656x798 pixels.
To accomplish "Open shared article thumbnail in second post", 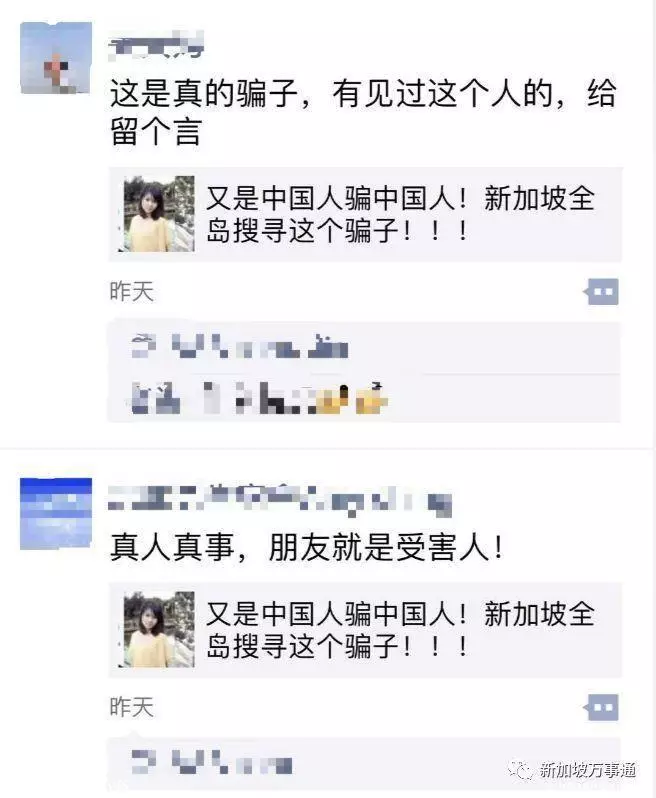I will point(159,630).
